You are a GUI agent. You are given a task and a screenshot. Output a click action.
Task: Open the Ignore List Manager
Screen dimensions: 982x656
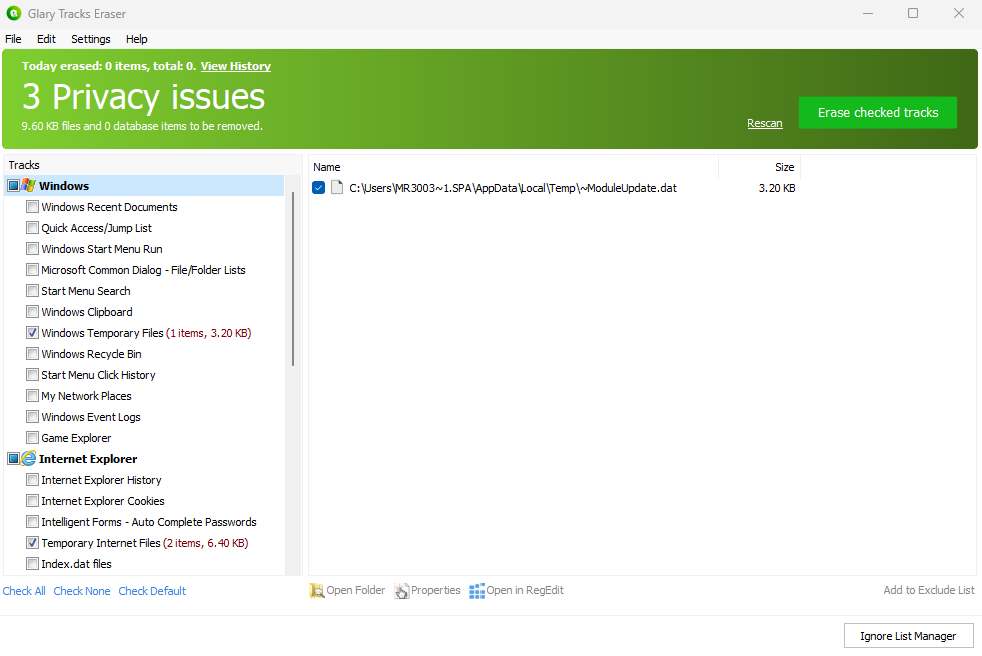[908, 636]
